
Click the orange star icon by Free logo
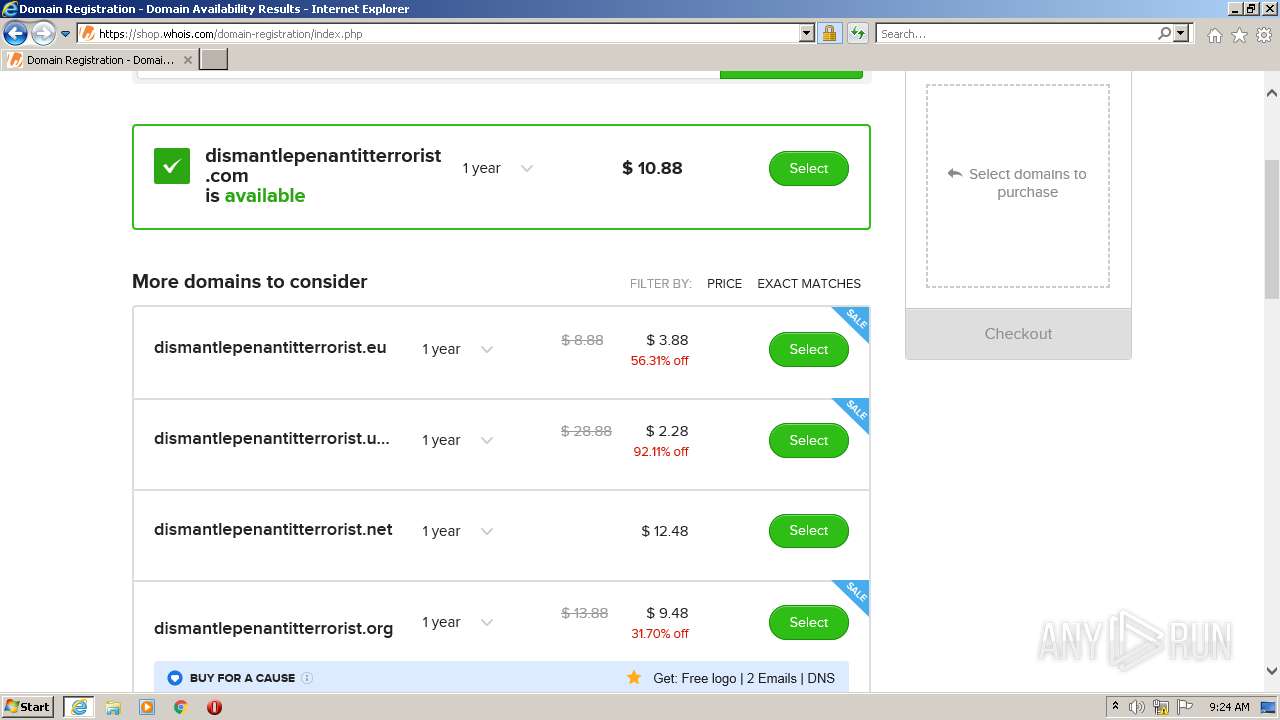tap(634, 677)
